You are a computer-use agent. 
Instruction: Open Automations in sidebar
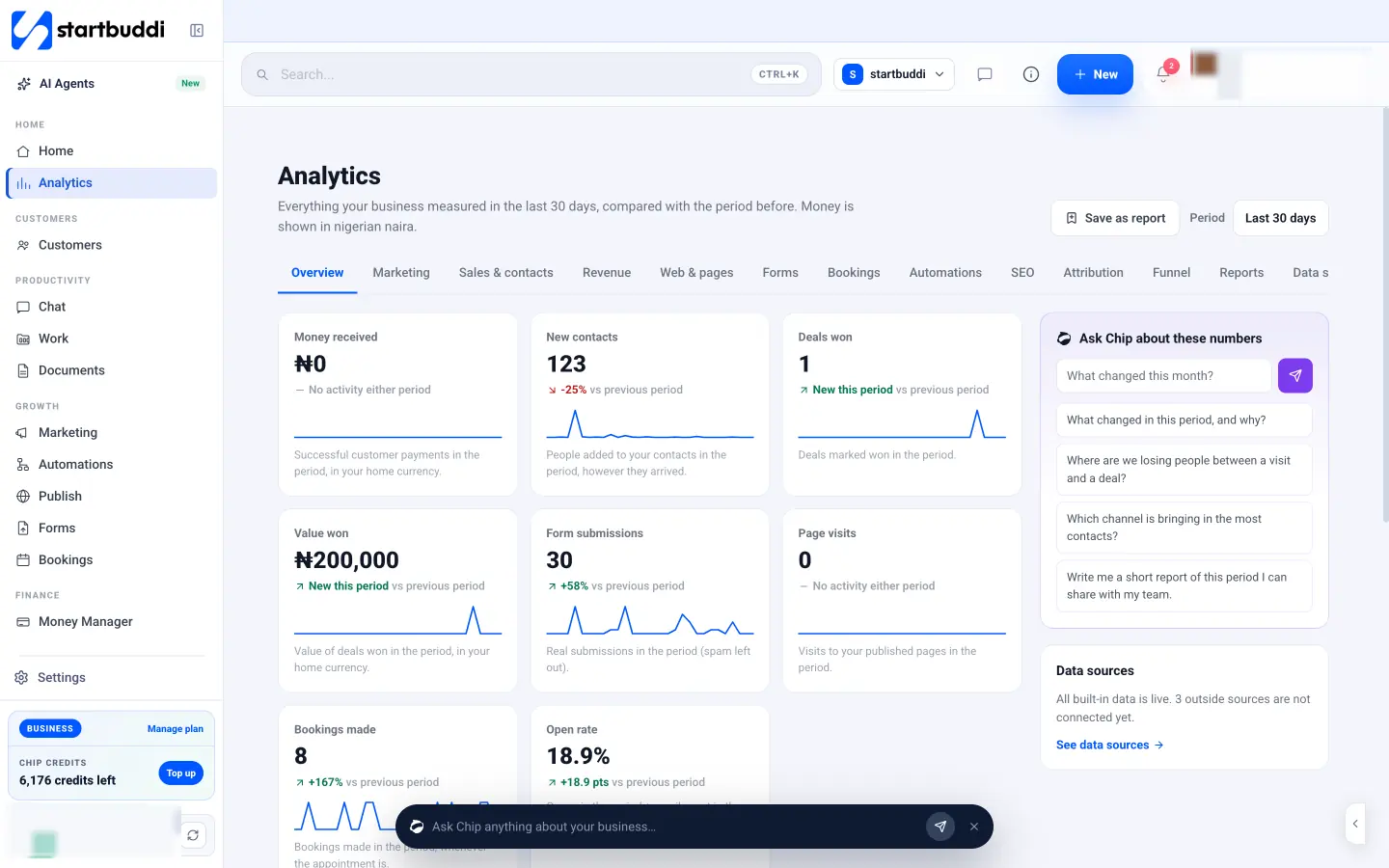pos(111,464)
